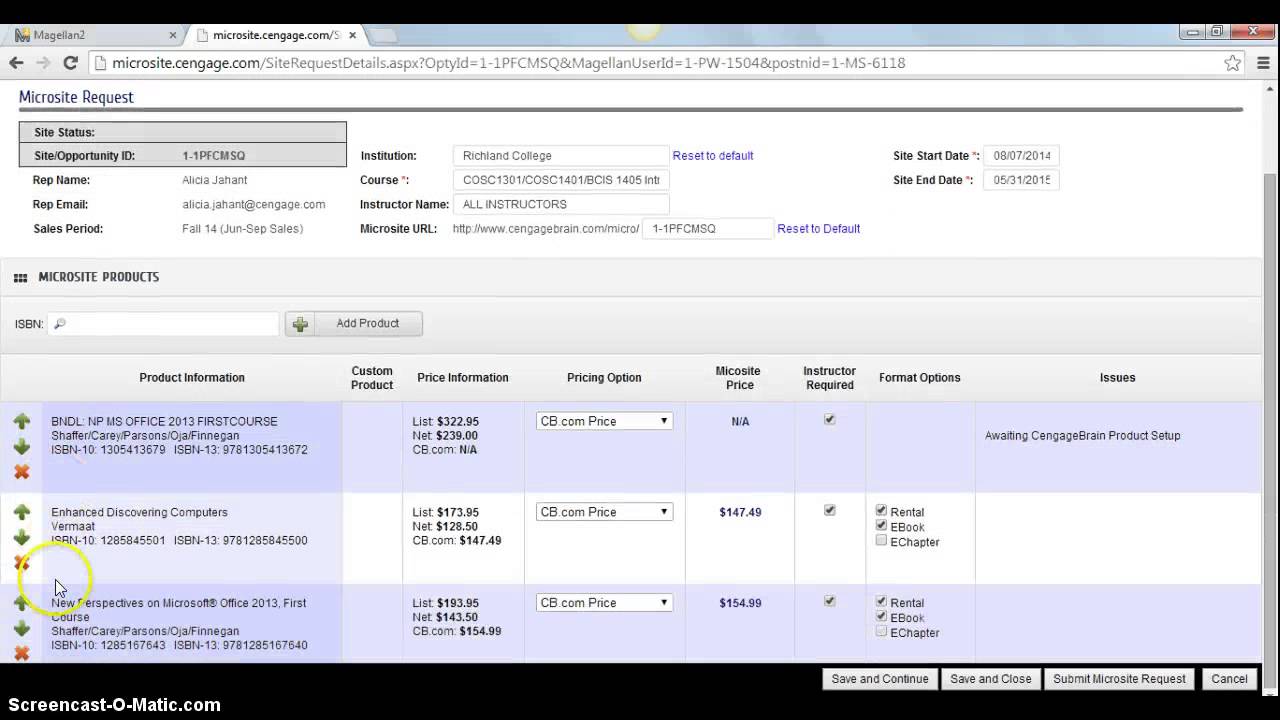Move New Perspectives on Microsoft Office down
Screen dimensions: 1280x720
pos(22,629)
